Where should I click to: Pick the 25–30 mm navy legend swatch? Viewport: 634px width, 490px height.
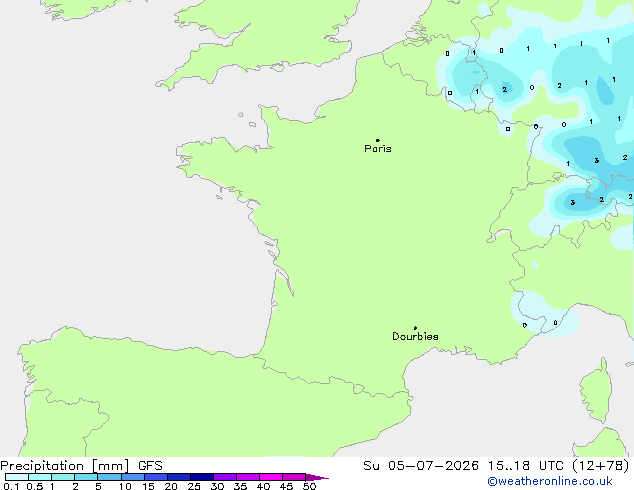tap(201, 477)
